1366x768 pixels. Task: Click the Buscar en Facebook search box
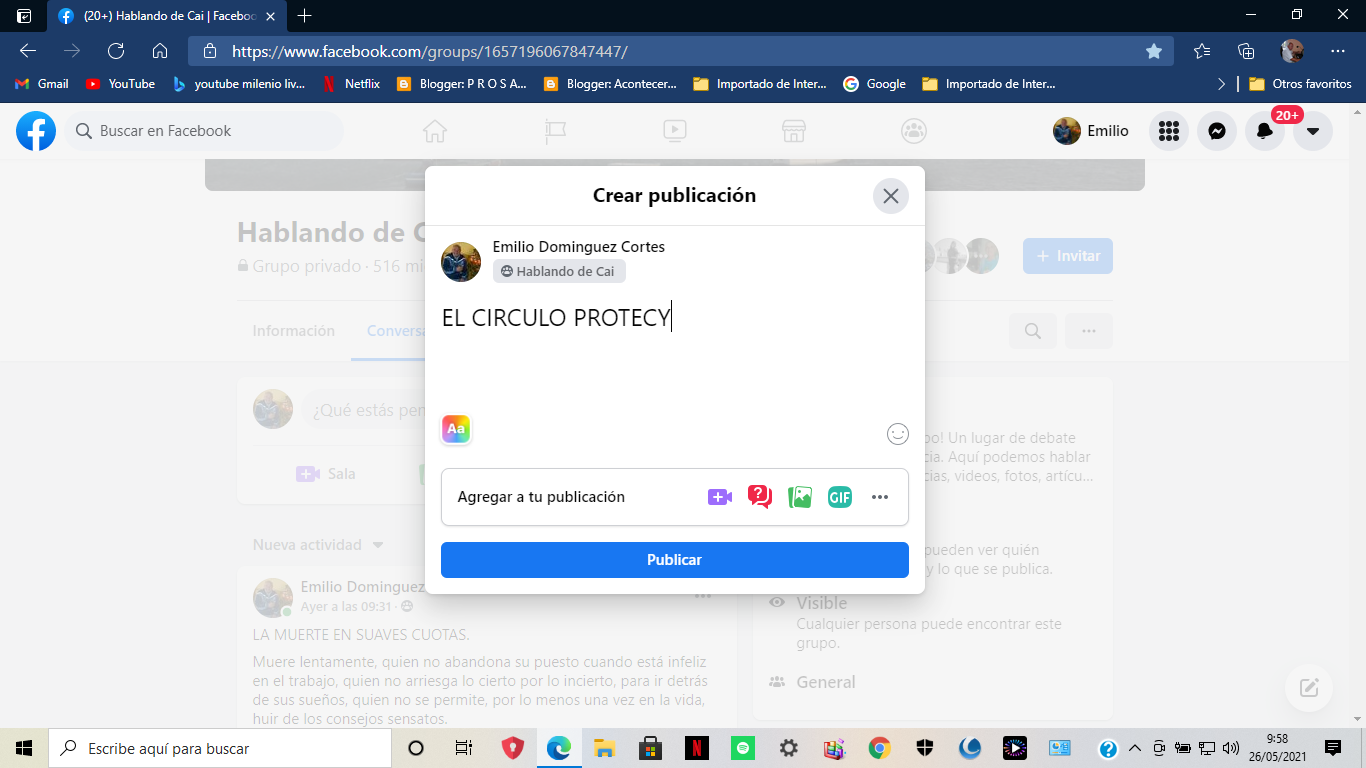pos(205,131)
